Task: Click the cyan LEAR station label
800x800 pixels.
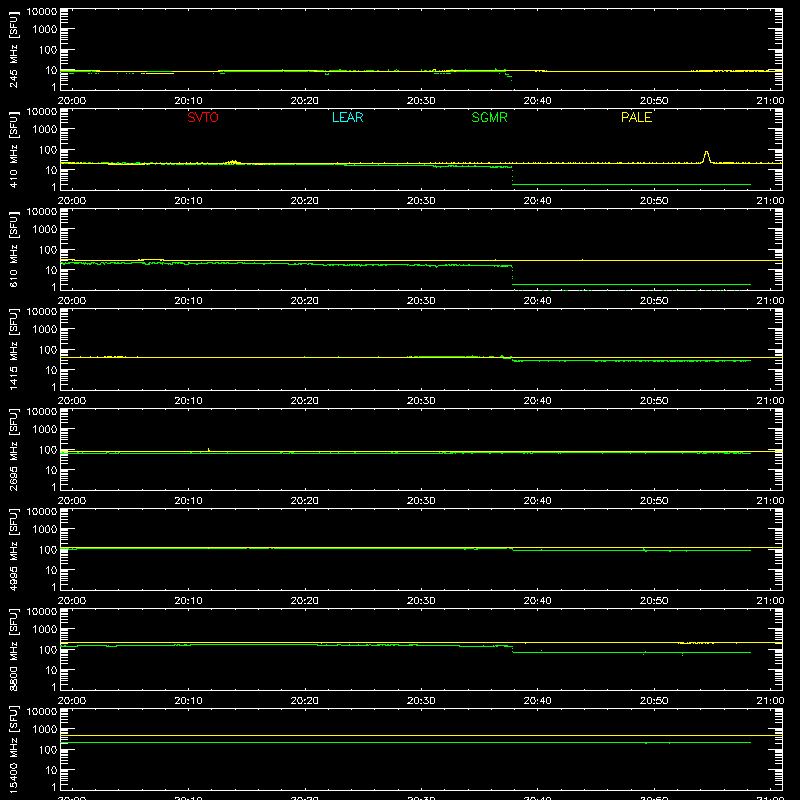Action: pyautogui.click(x=347, y=117)
